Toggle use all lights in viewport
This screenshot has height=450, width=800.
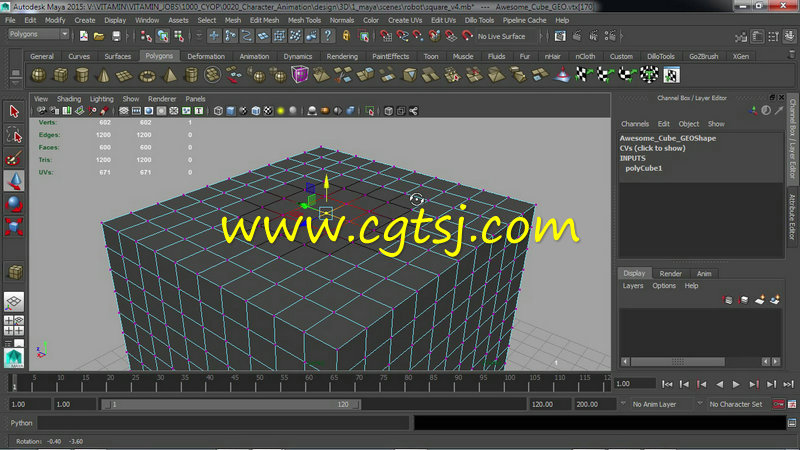pyautogui.click(x=280, y=111)
